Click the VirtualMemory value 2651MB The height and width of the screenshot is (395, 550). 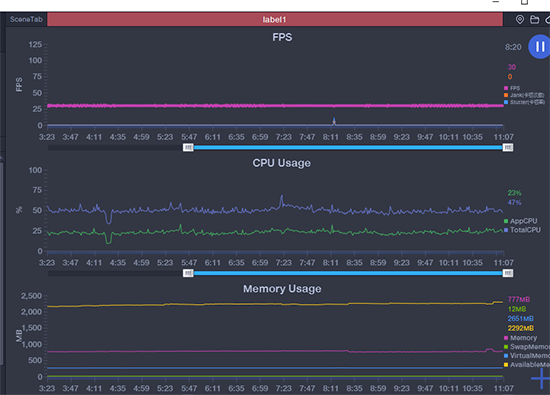coord(521,319)
